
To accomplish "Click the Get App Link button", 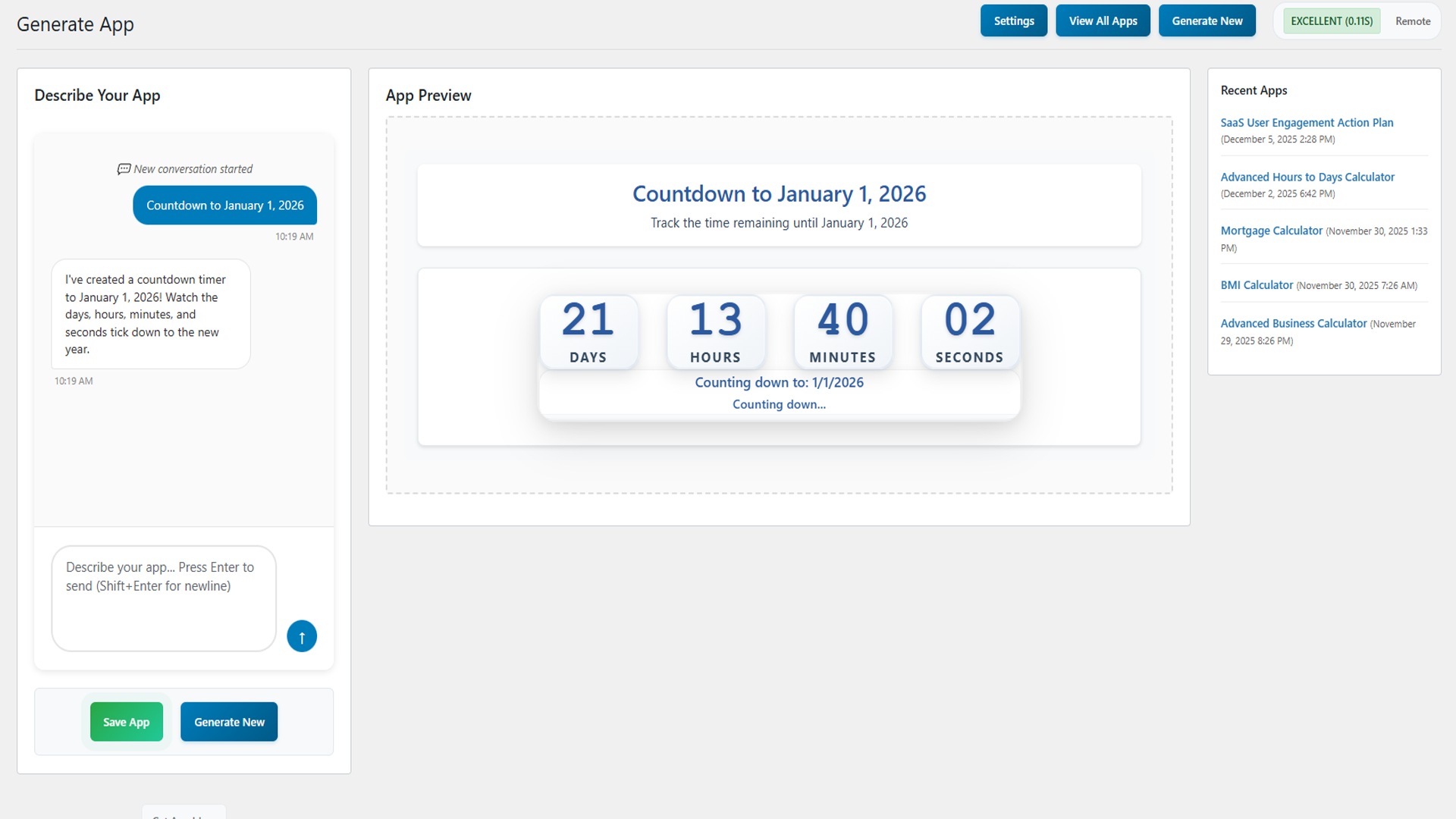I will coord(183,815).
